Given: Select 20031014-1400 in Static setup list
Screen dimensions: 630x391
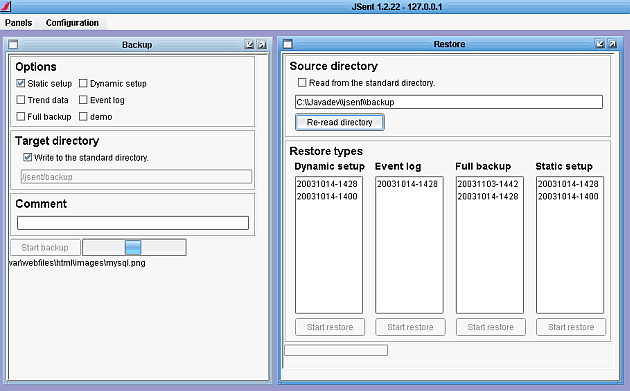Looking at the screenshot, I should (568, 197).
